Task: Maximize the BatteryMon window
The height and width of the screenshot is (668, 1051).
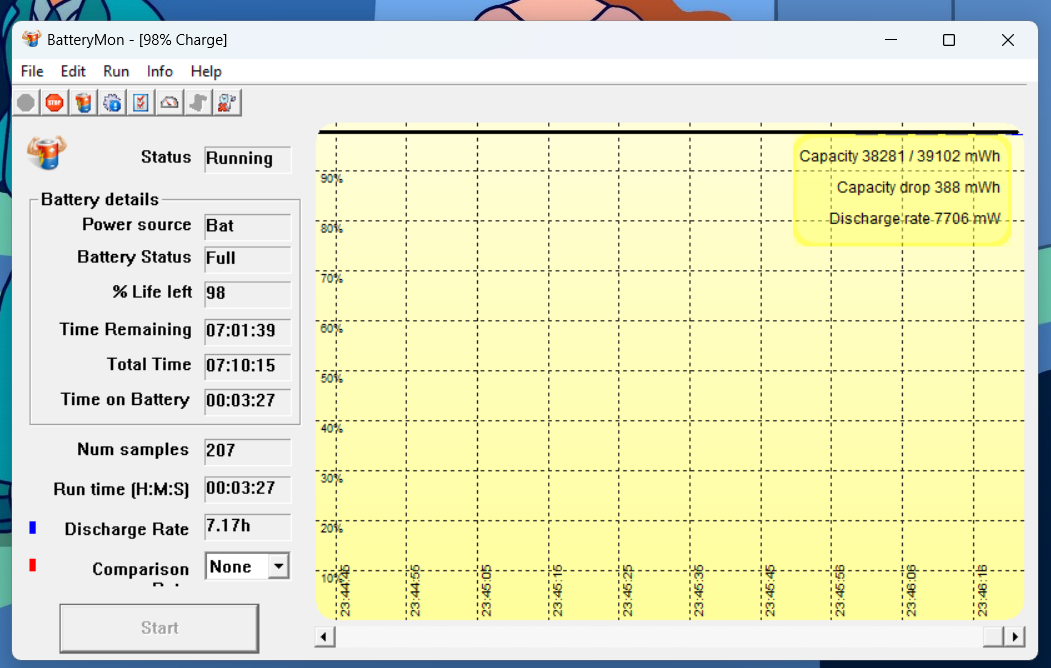Action: coord(948,40)
